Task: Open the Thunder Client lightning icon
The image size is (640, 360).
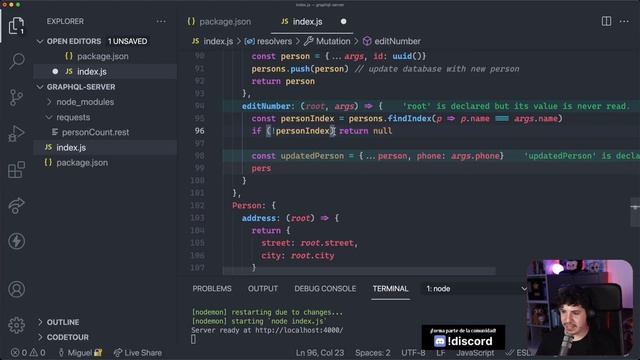Action: click(x=16, y=241)
